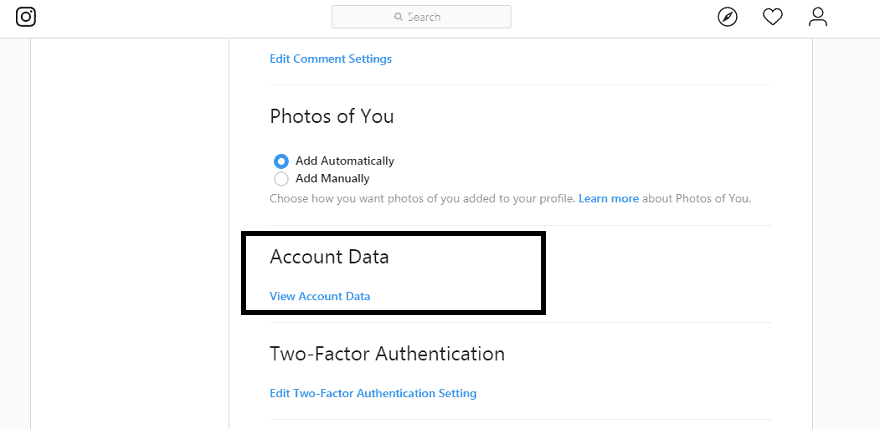The width and height of the screenshot is (880, 429).
Task: Follow the Learn more link
Action: coord(608,199)
